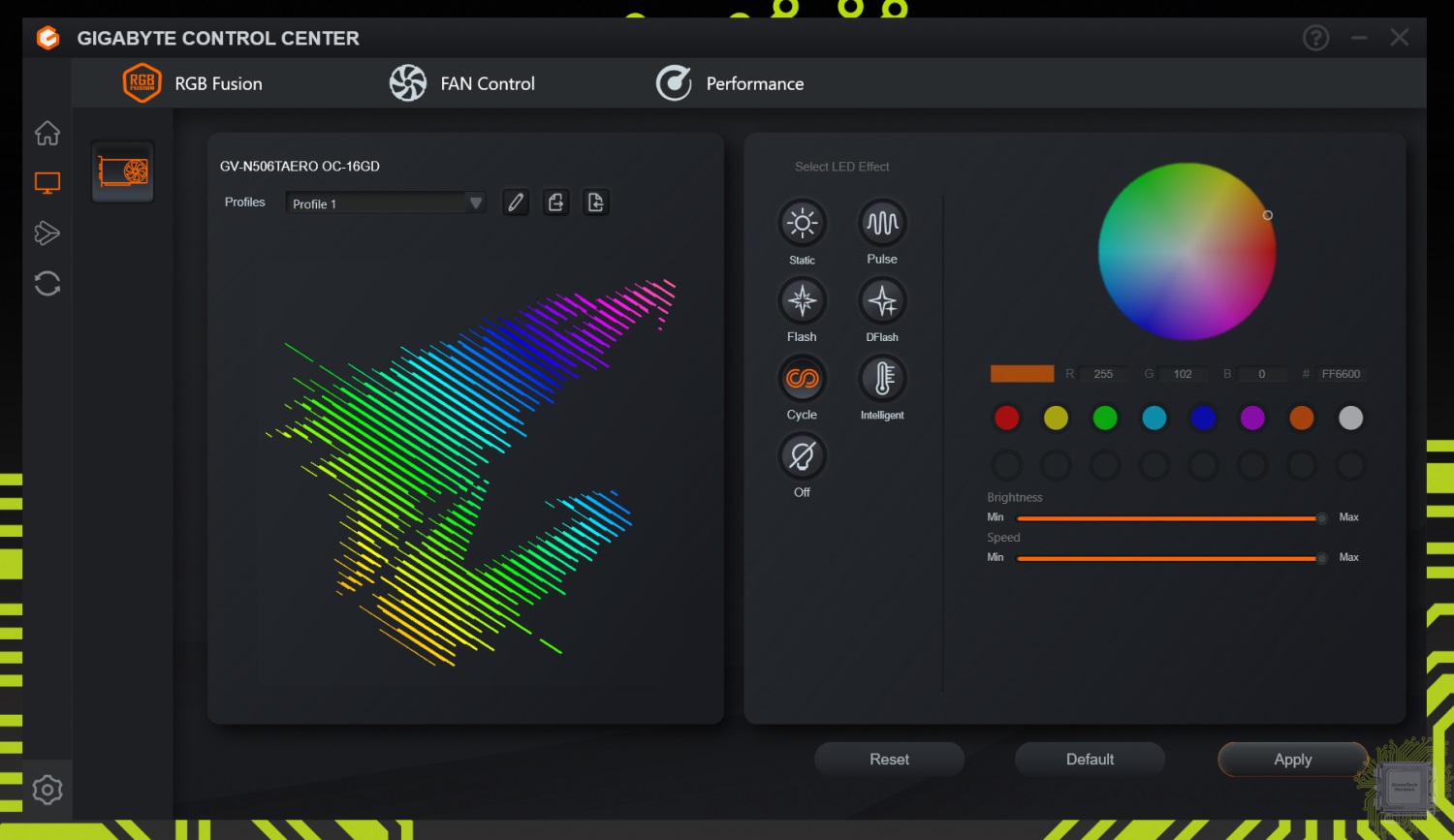Switch to FAN Control tab
This screenshot has height=840, width=1454.
point(461,83)
